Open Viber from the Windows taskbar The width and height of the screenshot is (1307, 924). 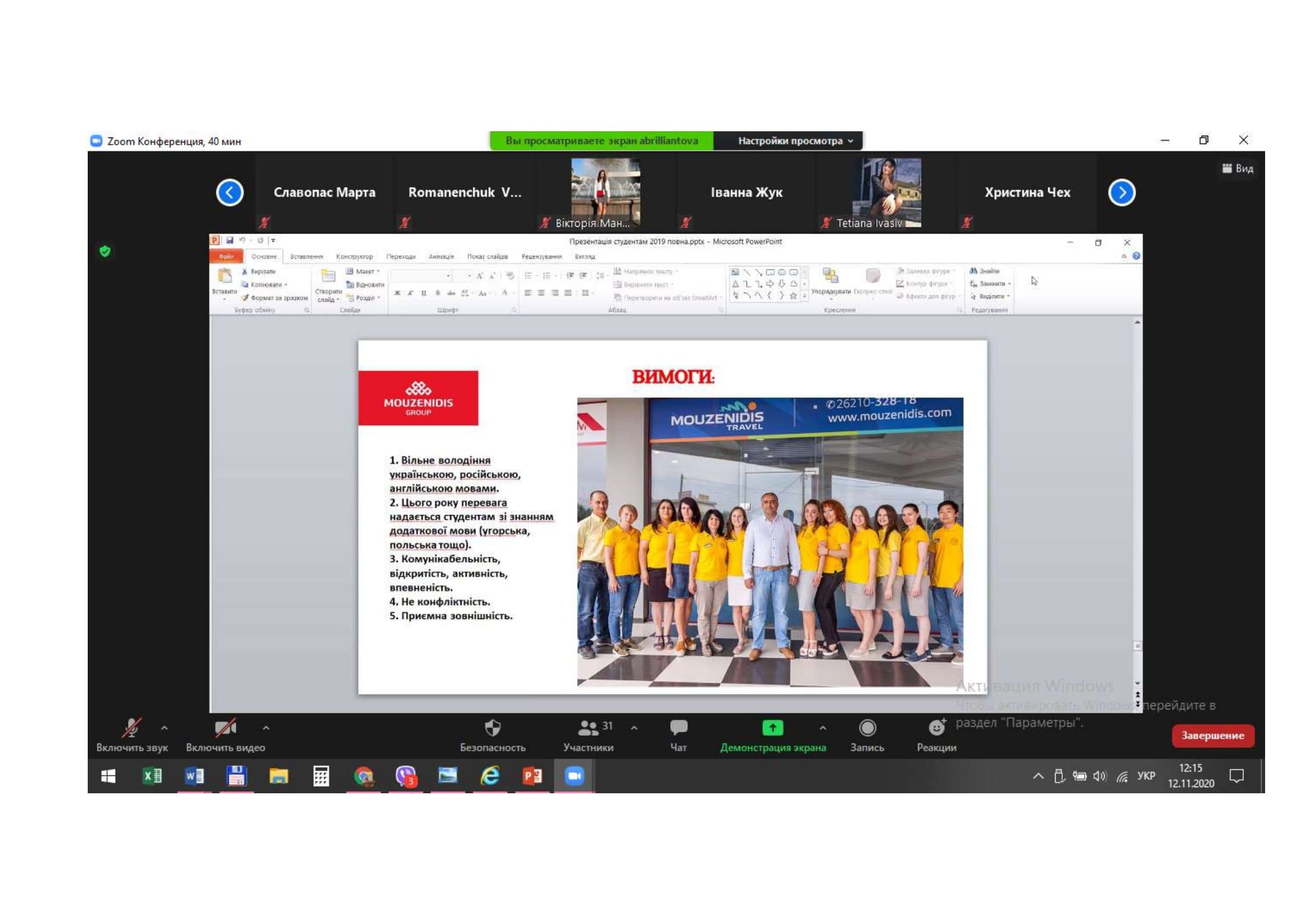pyautogui.click(x=406, y=776)
